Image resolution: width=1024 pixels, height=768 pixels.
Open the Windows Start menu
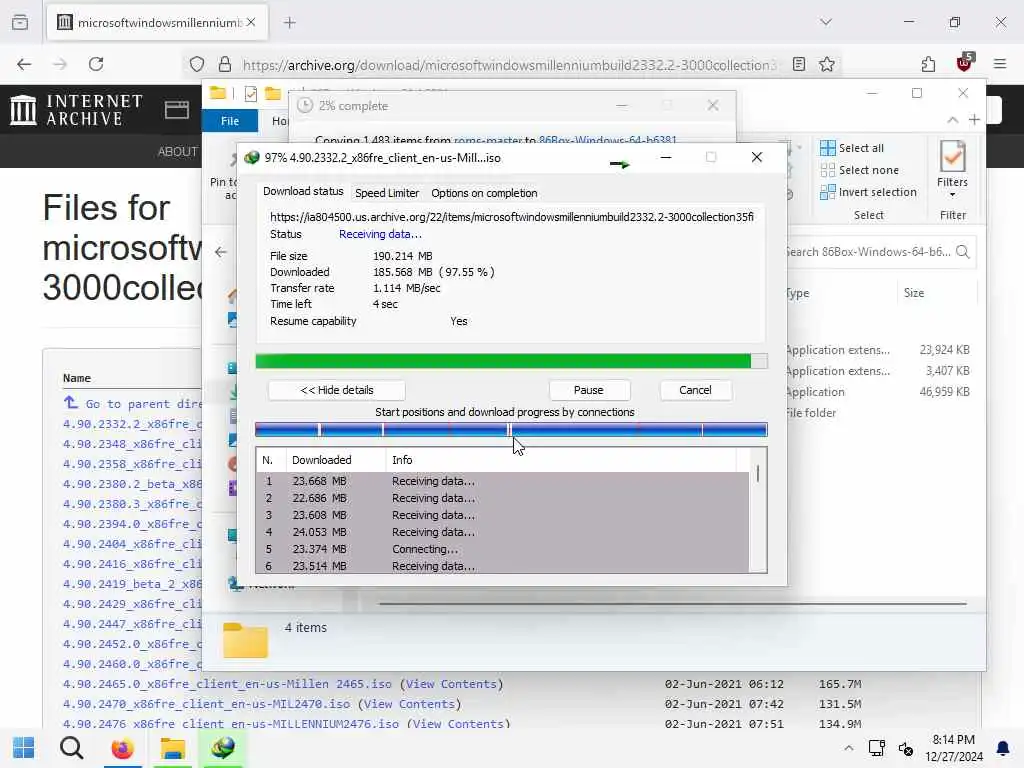pos(24,748)
